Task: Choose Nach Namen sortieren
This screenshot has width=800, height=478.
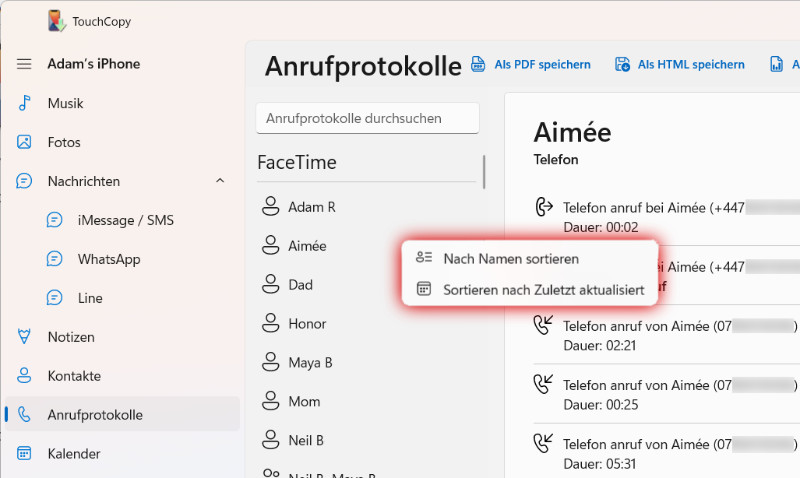Action: tap(511, 259)
